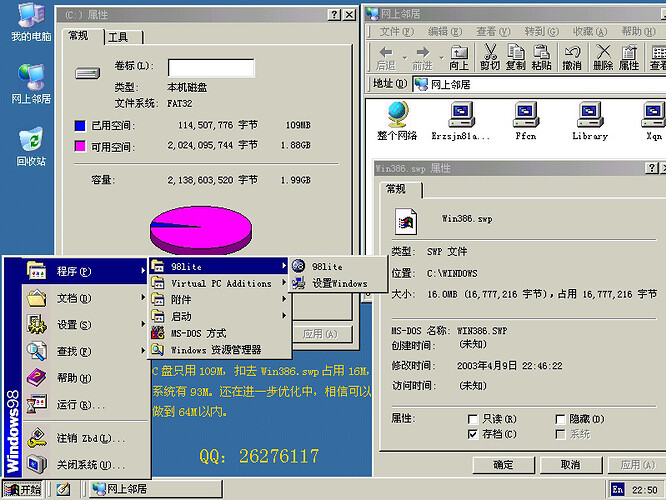The width and height of the screenshot is (666, 500).
Task: Click the Start (开始) button
Action: (x=23, y=489)
